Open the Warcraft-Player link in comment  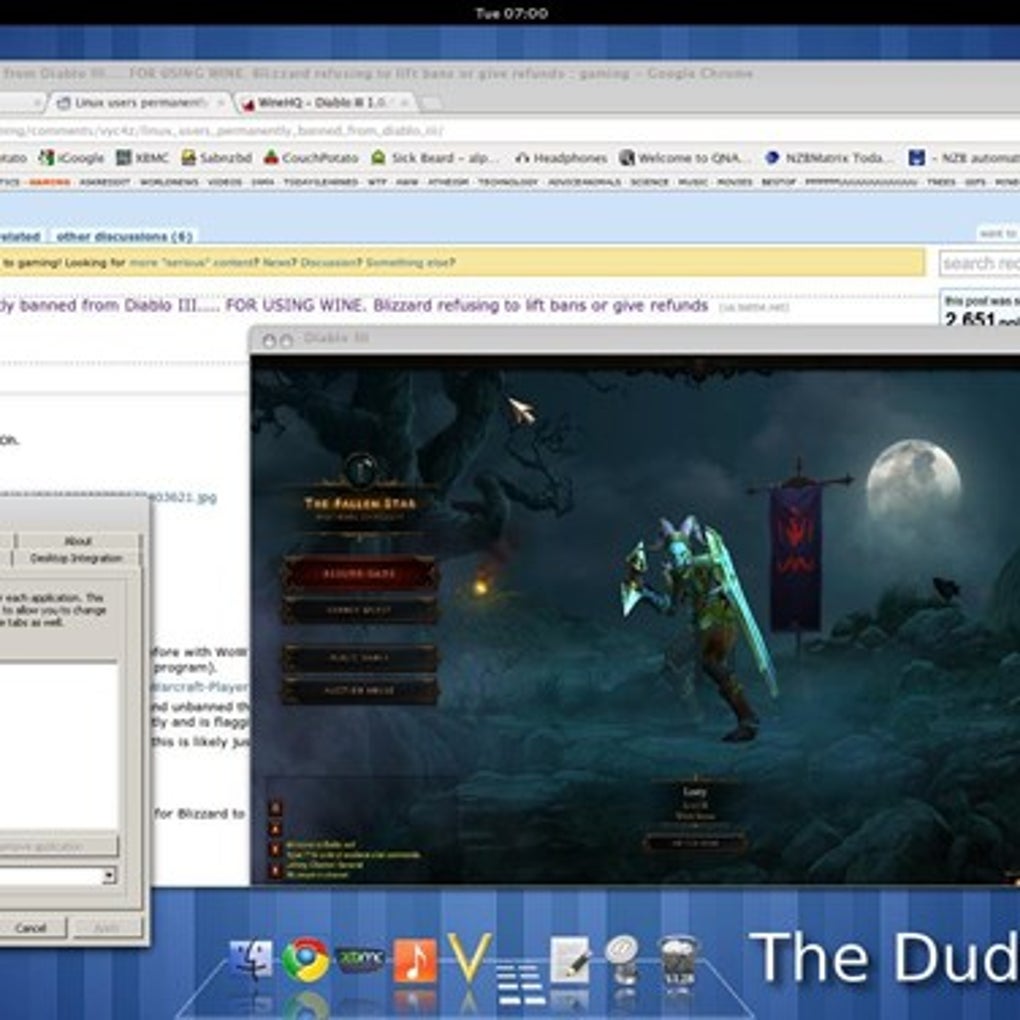click(200, 687)
